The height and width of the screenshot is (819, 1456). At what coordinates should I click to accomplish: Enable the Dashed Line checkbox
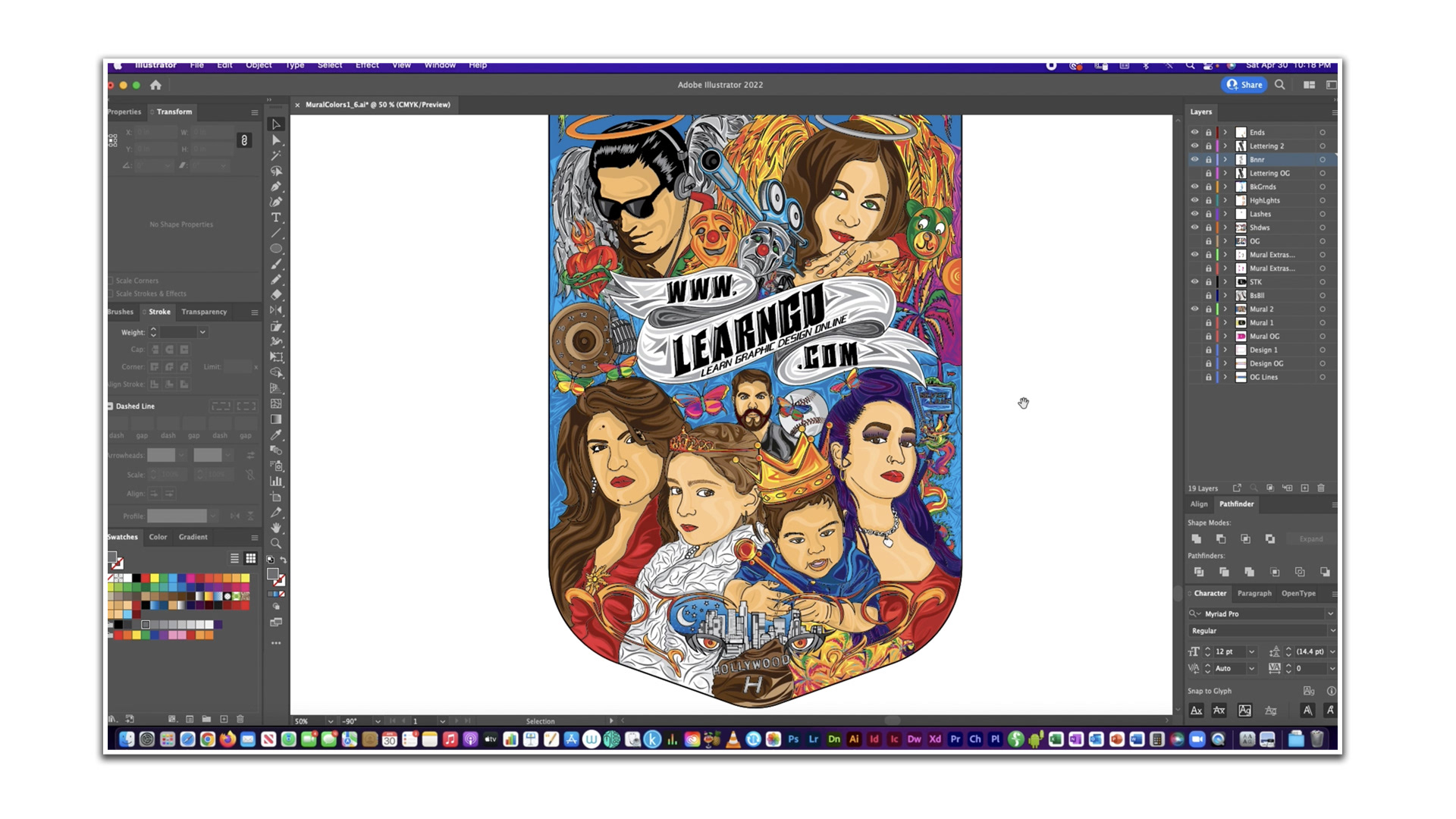tap(111, 406)
